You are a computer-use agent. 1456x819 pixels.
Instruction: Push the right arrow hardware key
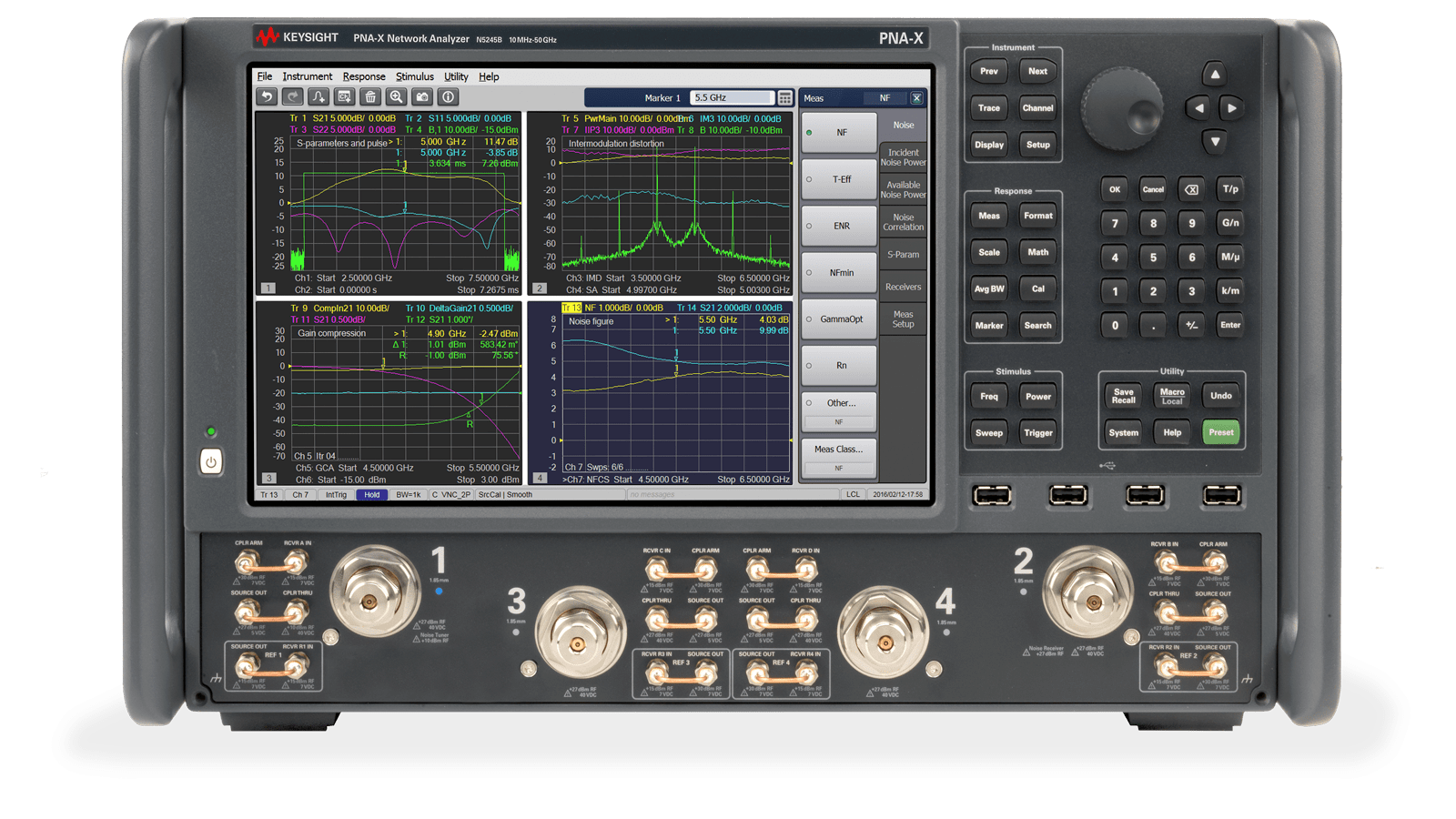click(1231, 108)
